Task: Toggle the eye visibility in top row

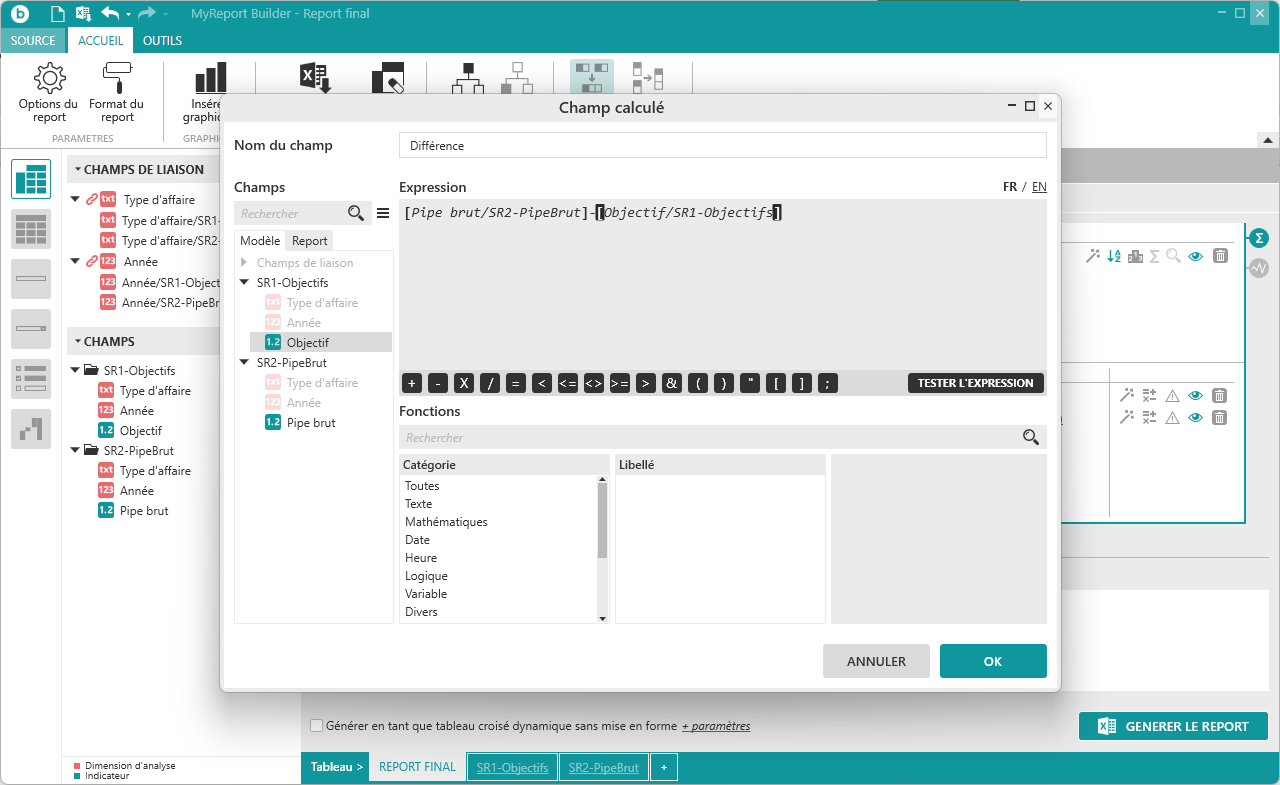Action: tap(1195, 256)
